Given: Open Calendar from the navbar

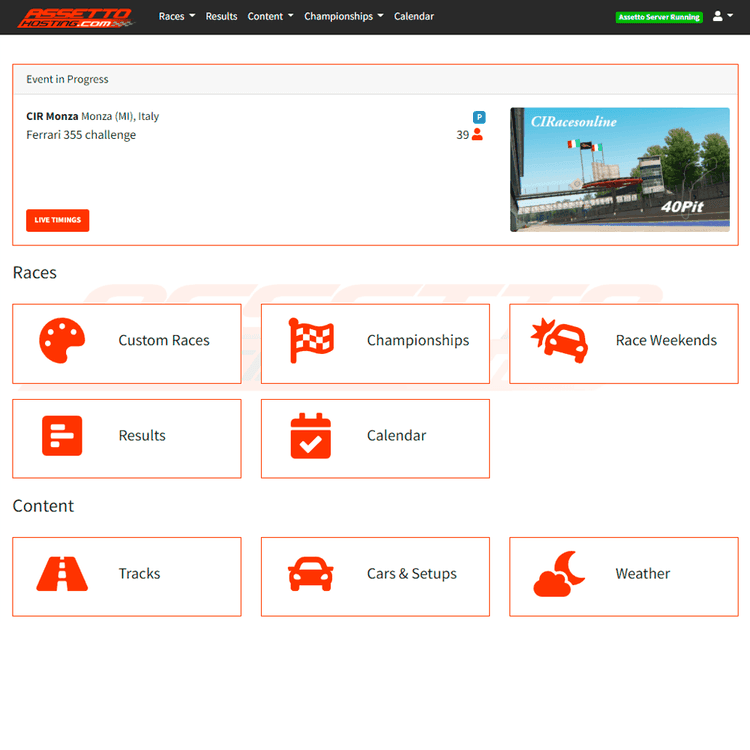Looking at the screenshot, I should pos(414,16).
